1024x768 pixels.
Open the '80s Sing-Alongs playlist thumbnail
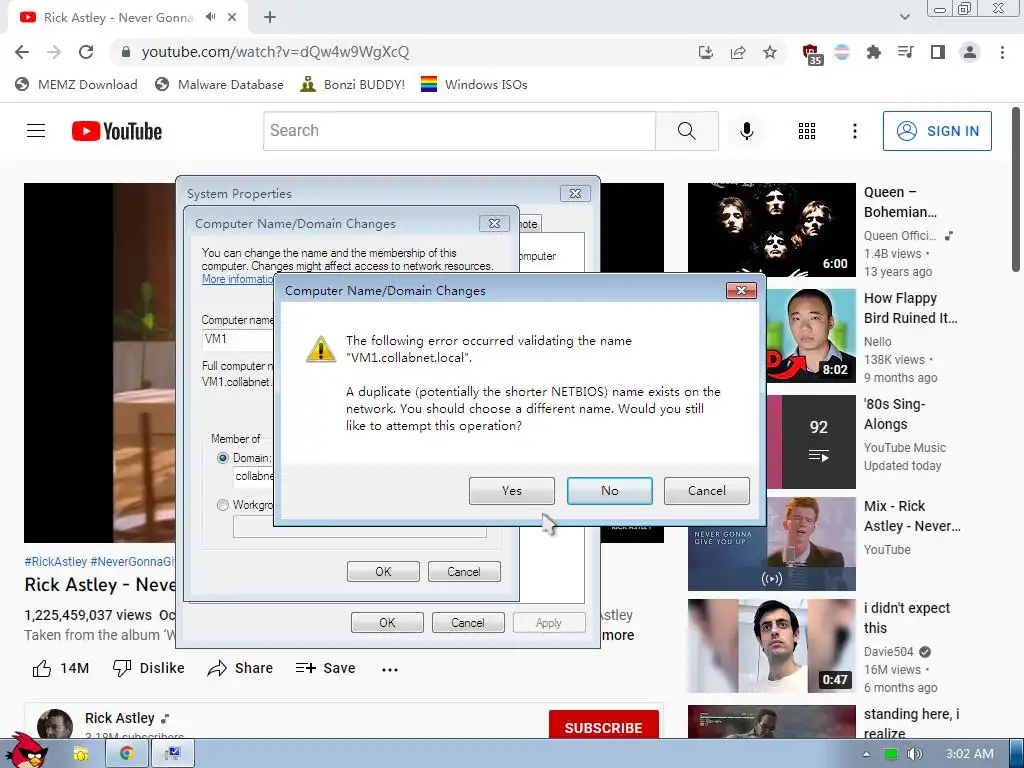[x=811, y=441]
